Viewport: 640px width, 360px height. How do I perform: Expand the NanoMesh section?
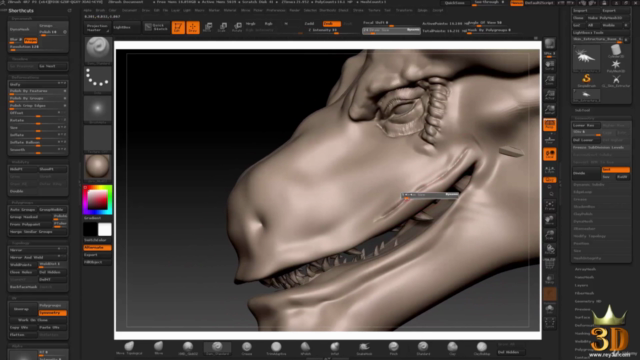(x=584, y=277)
